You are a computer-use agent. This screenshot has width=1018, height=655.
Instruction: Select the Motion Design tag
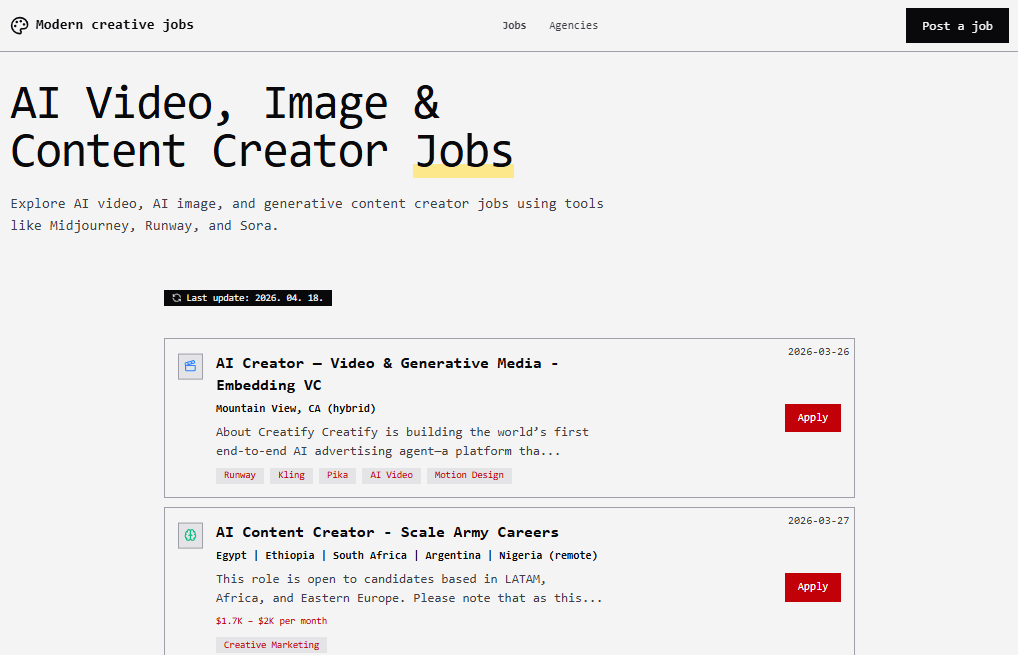tap(469, 475)
